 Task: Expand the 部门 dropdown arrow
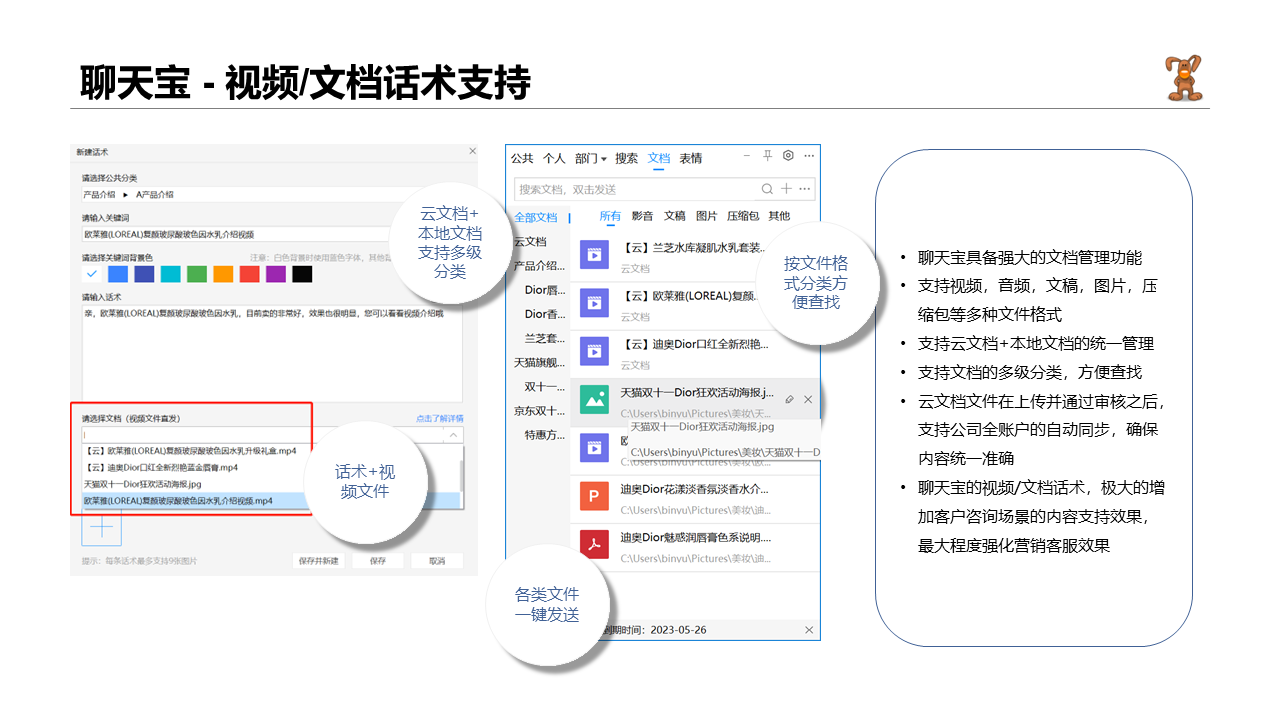tap(604, 157)
